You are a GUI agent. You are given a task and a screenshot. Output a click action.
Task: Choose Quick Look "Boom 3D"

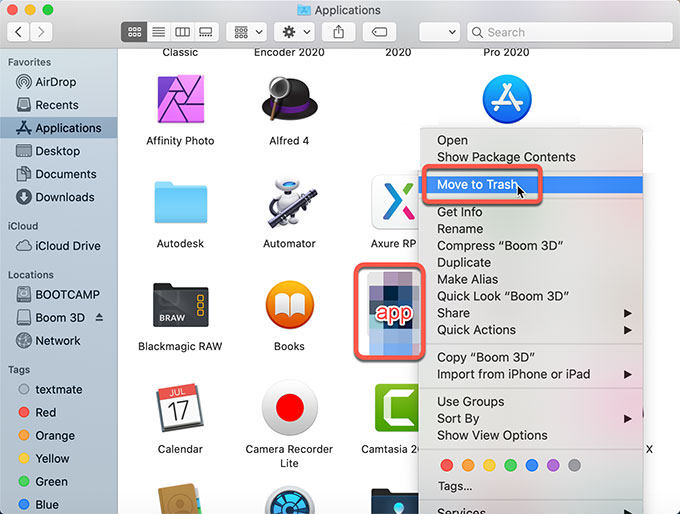(531, 297)
